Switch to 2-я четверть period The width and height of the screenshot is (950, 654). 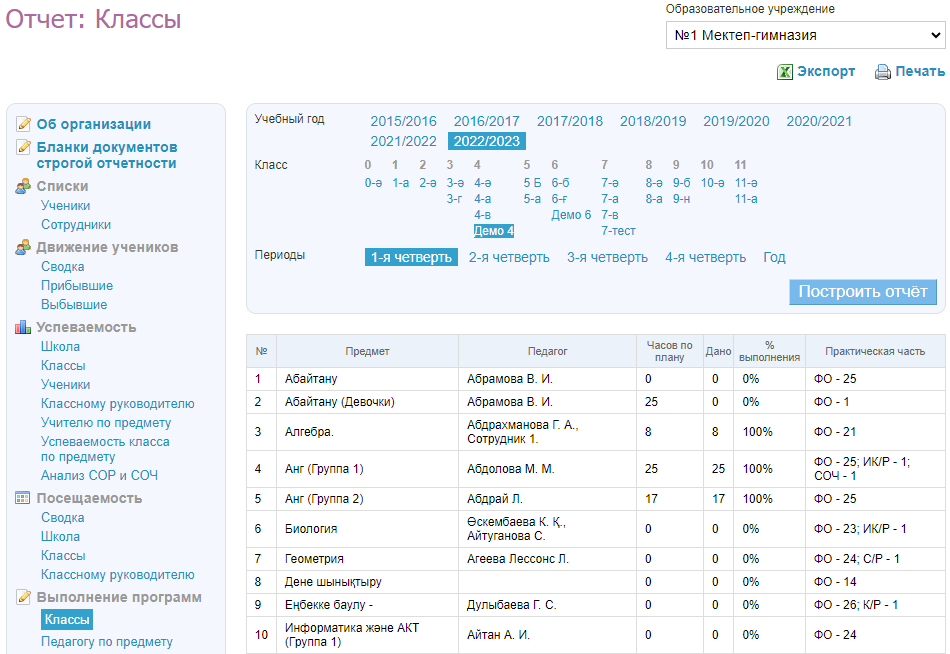pos(509,257)
